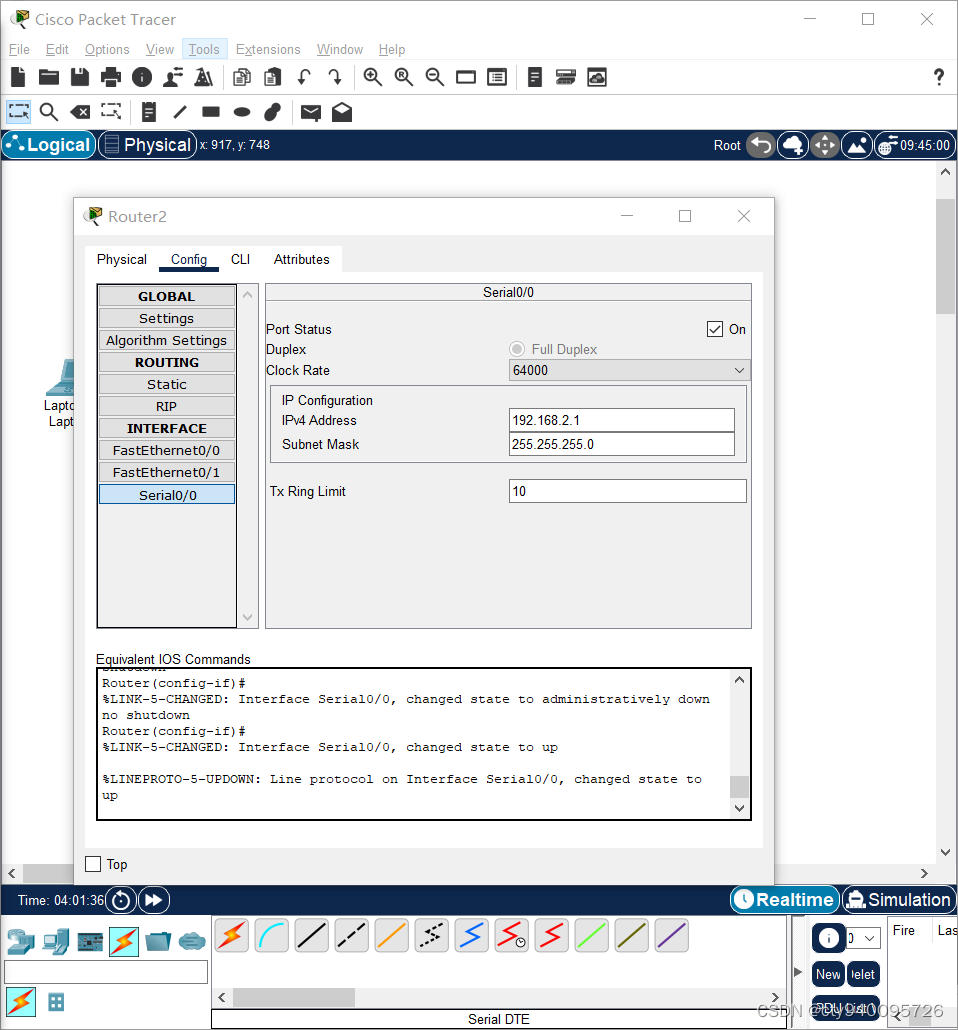The width and height of the screenshot is (958, 1030).
Task: Open the Options menu
Action: (x=107, y=49)
